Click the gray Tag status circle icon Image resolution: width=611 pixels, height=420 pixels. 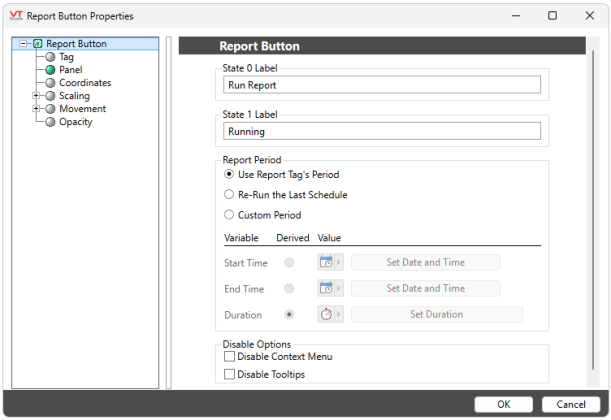pyautogui.click(x=50, y=57)
